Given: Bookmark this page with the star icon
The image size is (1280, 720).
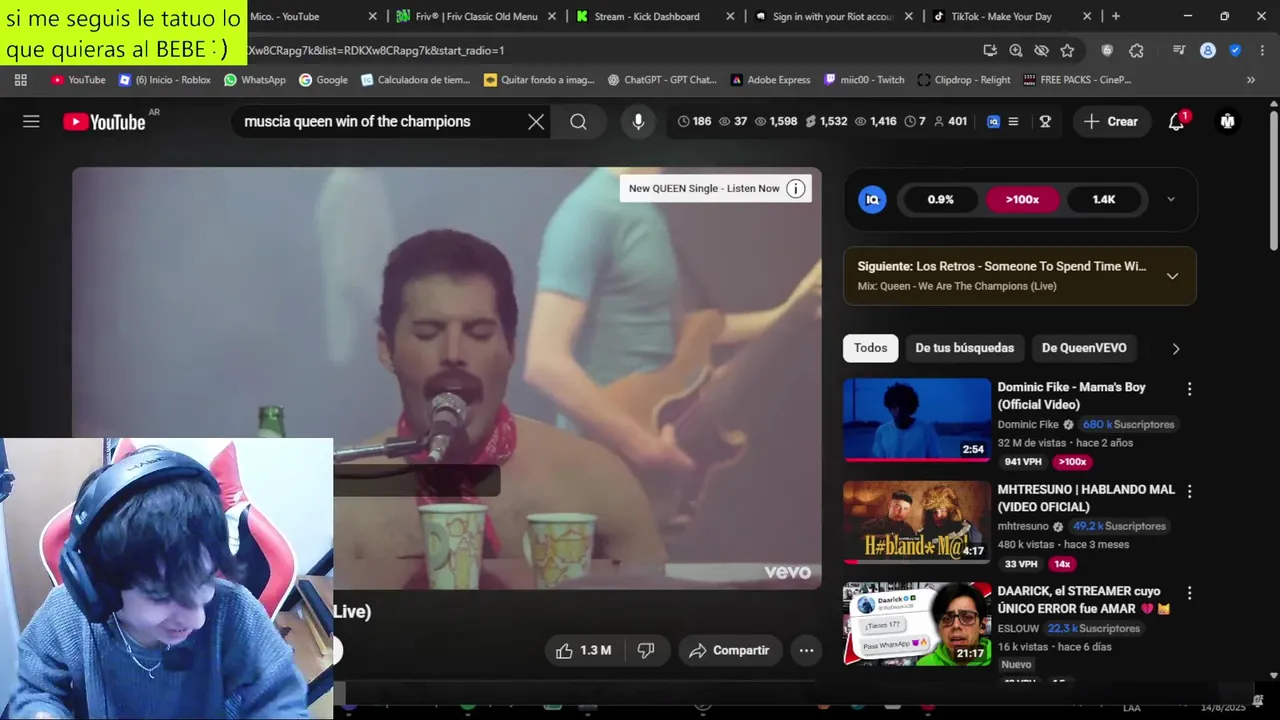Looking at the screenshot, I should (1067, 51).
